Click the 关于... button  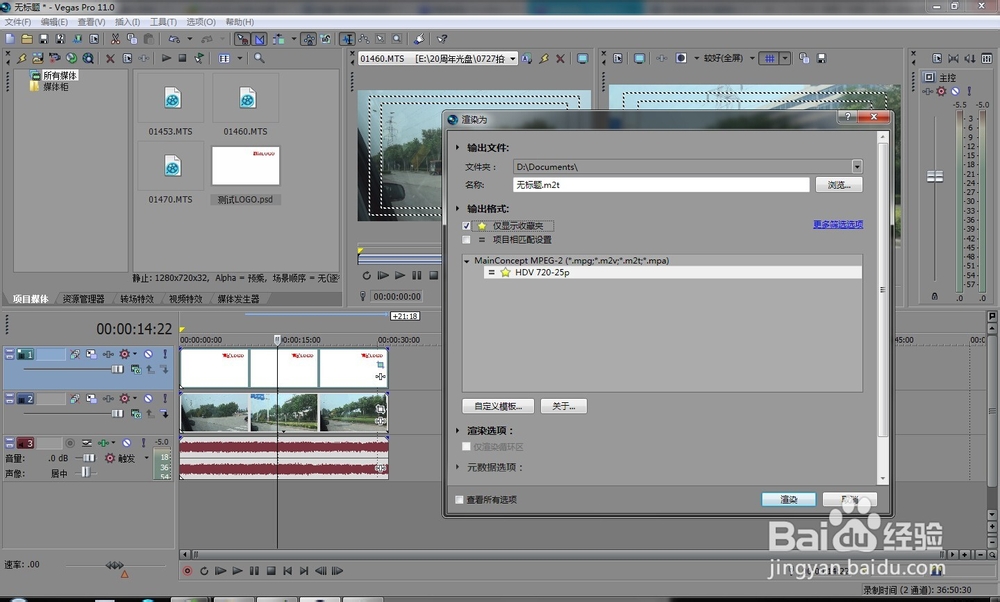pos(564,406)
